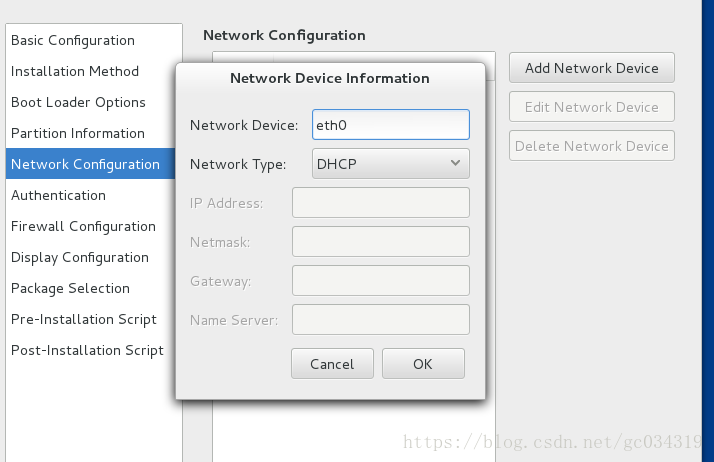Confirm the dialog with OK

coord(423,364)
